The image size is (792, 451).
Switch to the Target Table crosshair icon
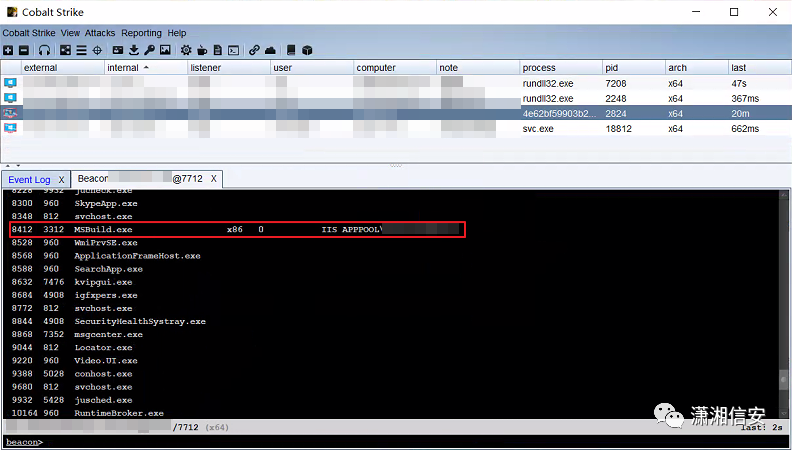(97, 50)
